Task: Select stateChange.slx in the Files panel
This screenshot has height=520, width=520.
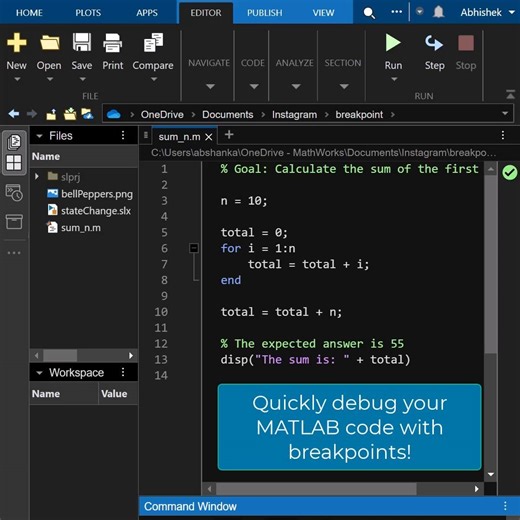Action: pos(89,210)
